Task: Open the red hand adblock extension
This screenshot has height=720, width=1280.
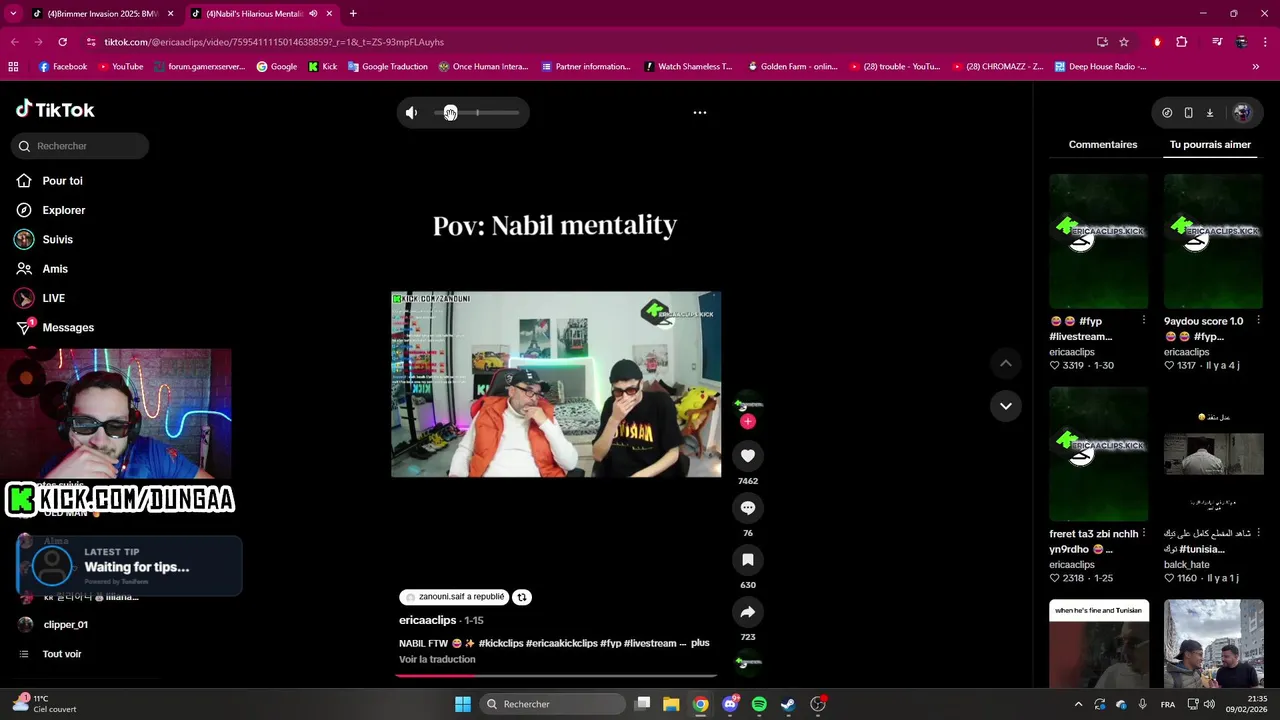Action: (1157, 42)
